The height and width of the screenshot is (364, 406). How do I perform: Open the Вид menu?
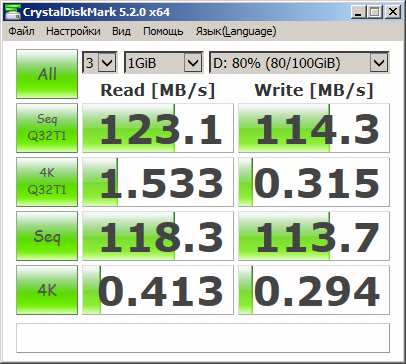click(x=121, y=31)
